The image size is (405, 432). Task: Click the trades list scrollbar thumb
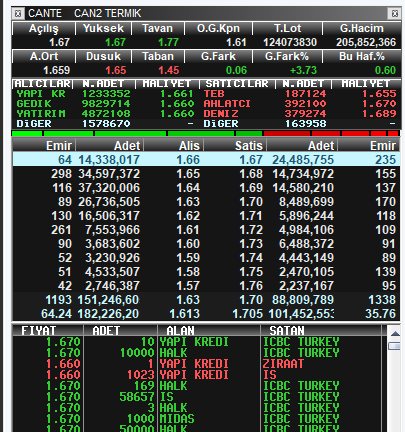point(395,346)
